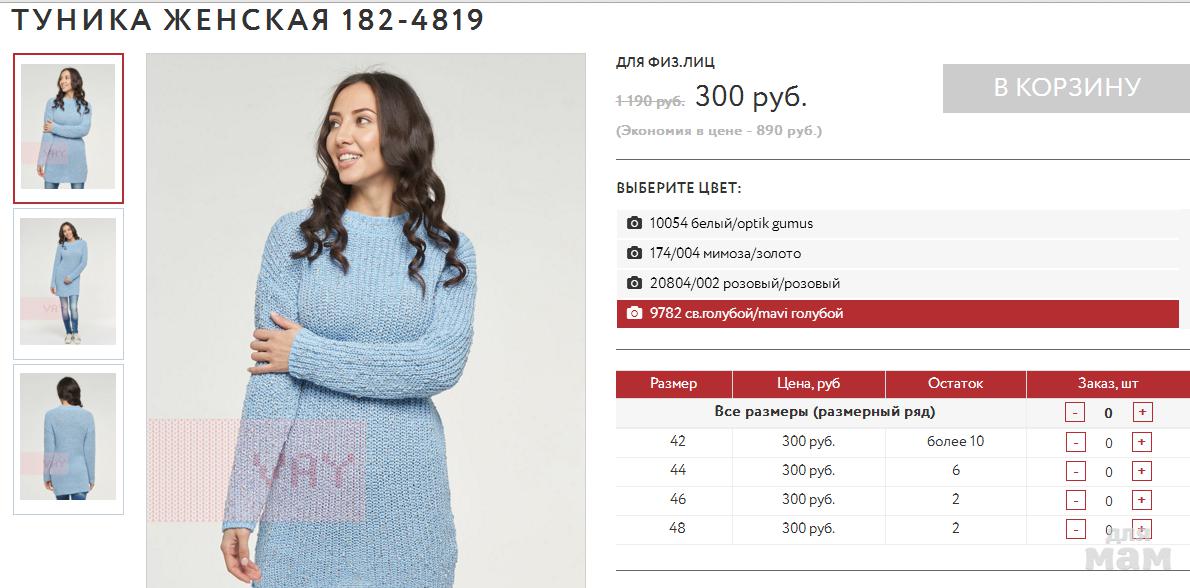The image size is (1190, 588).
Task: Show back-view thumbnail of tunic
Action: pyautogui.click(x=68, y=439)
